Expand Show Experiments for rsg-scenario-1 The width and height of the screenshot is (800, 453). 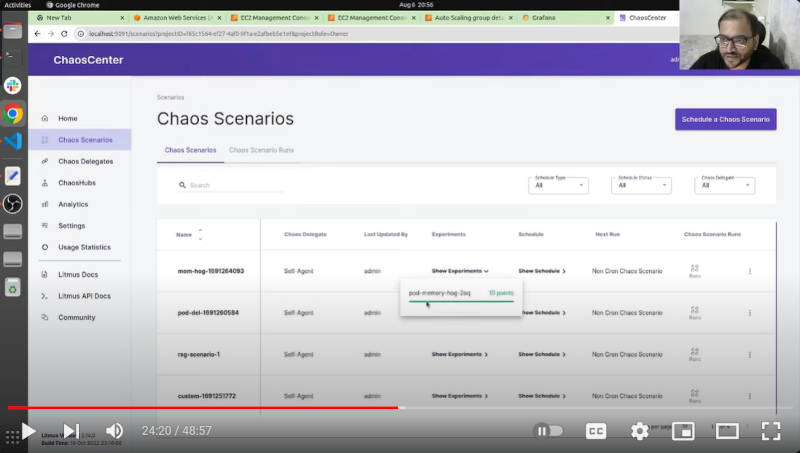click(460, 355)
